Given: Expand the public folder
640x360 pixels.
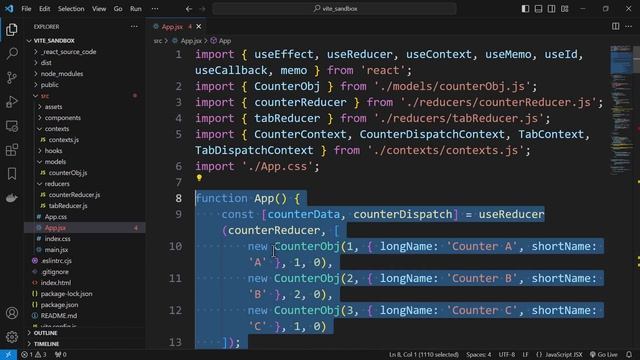Looking at the screenshot, I should click(x=85, y=85).
